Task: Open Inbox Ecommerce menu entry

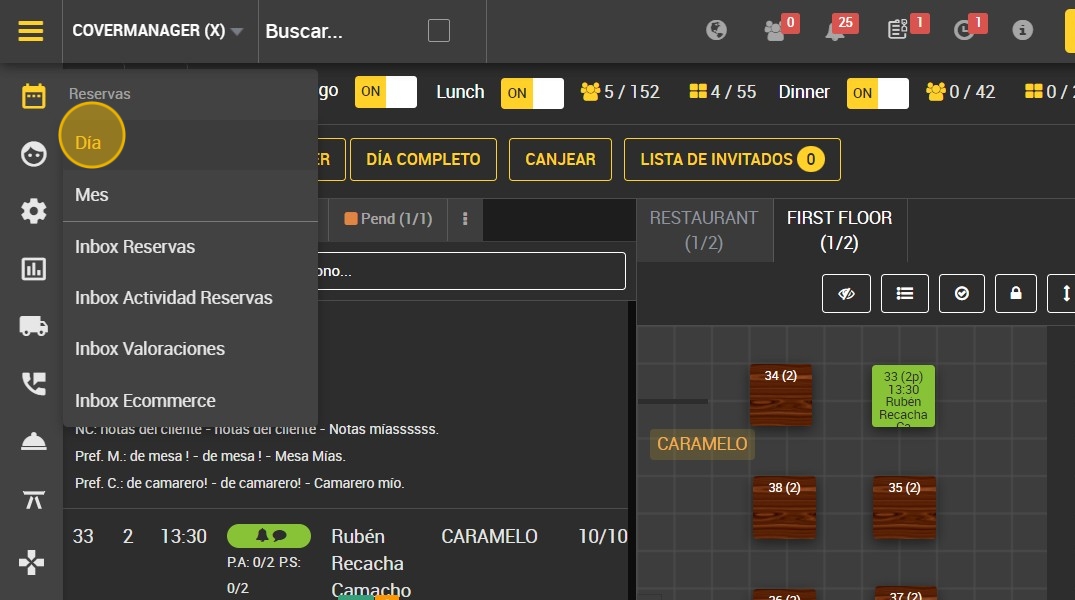Action: [x=145, y=400]
